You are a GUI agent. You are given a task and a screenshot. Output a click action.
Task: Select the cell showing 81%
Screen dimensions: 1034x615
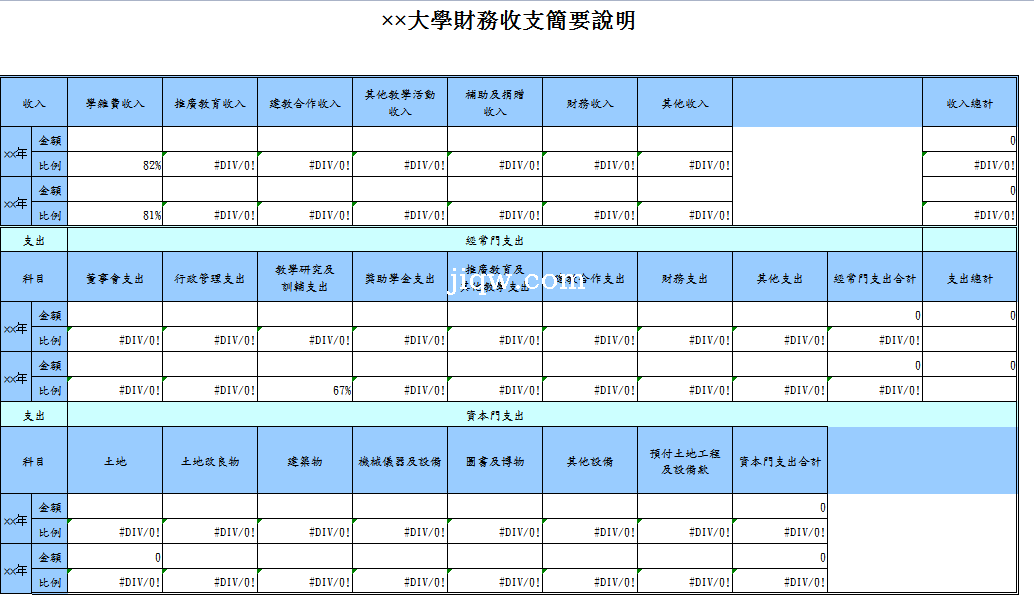coord(115,215)
